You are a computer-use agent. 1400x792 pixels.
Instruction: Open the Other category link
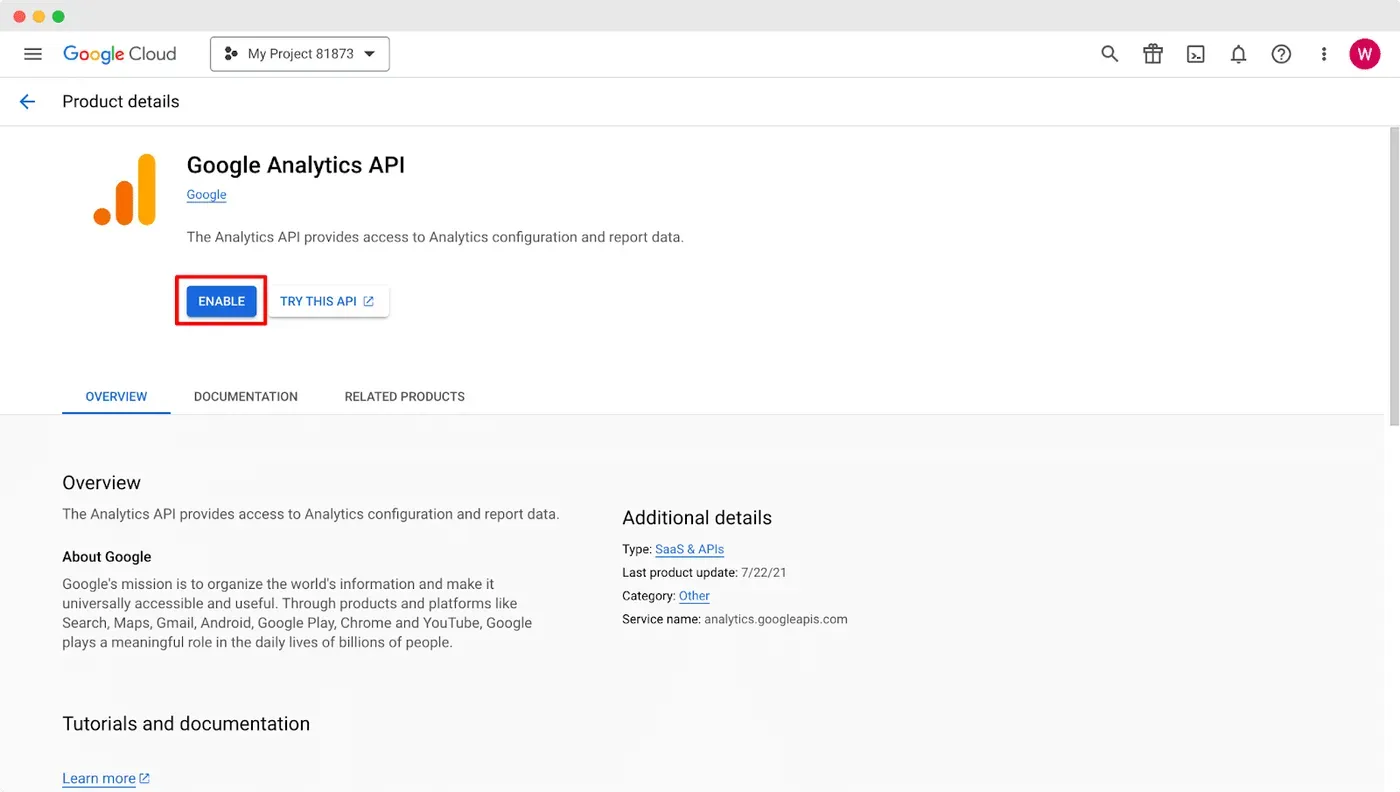694,596
